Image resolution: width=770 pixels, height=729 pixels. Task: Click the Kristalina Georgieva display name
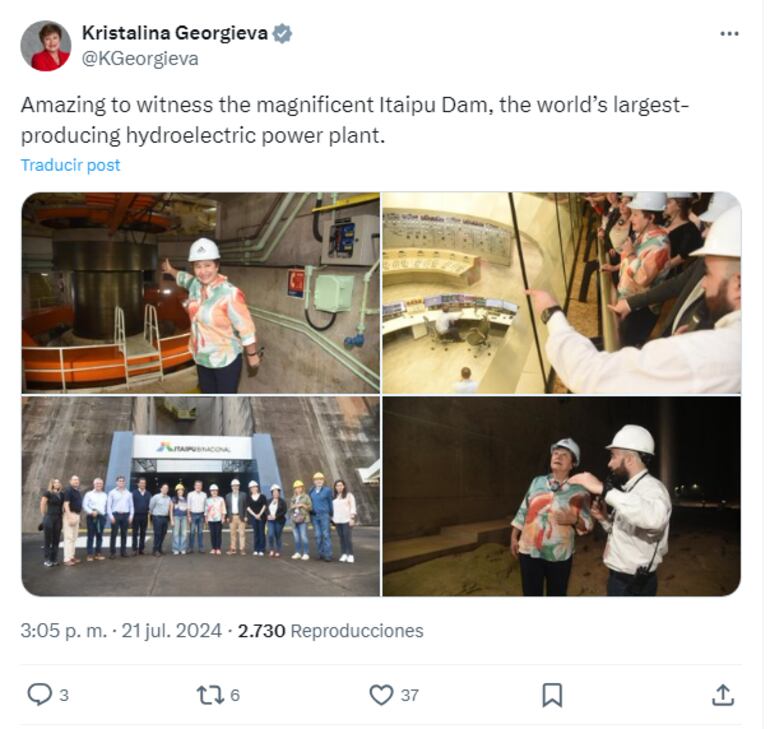[175, 33]
